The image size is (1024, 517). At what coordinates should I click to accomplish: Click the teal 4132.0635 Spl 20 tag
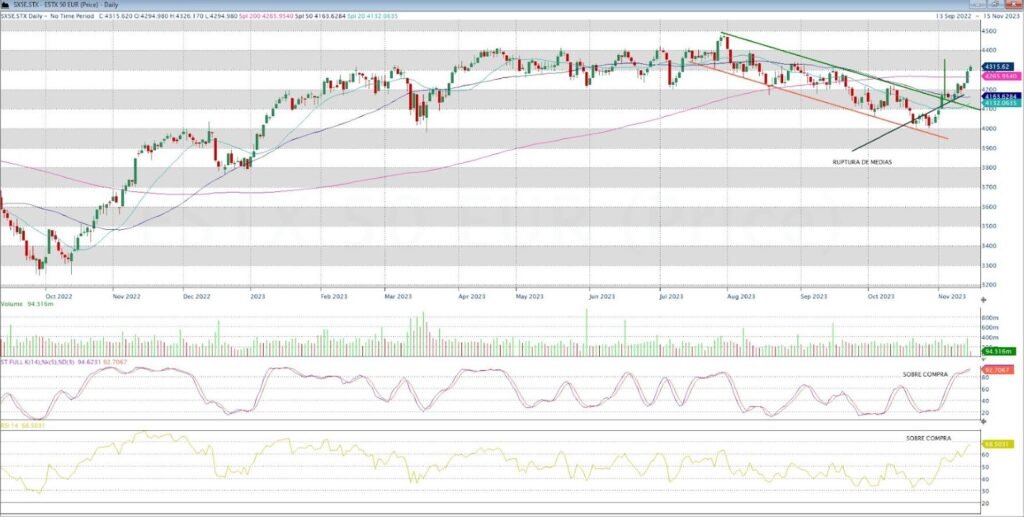pyautogui.click(x=1001, y=103)
